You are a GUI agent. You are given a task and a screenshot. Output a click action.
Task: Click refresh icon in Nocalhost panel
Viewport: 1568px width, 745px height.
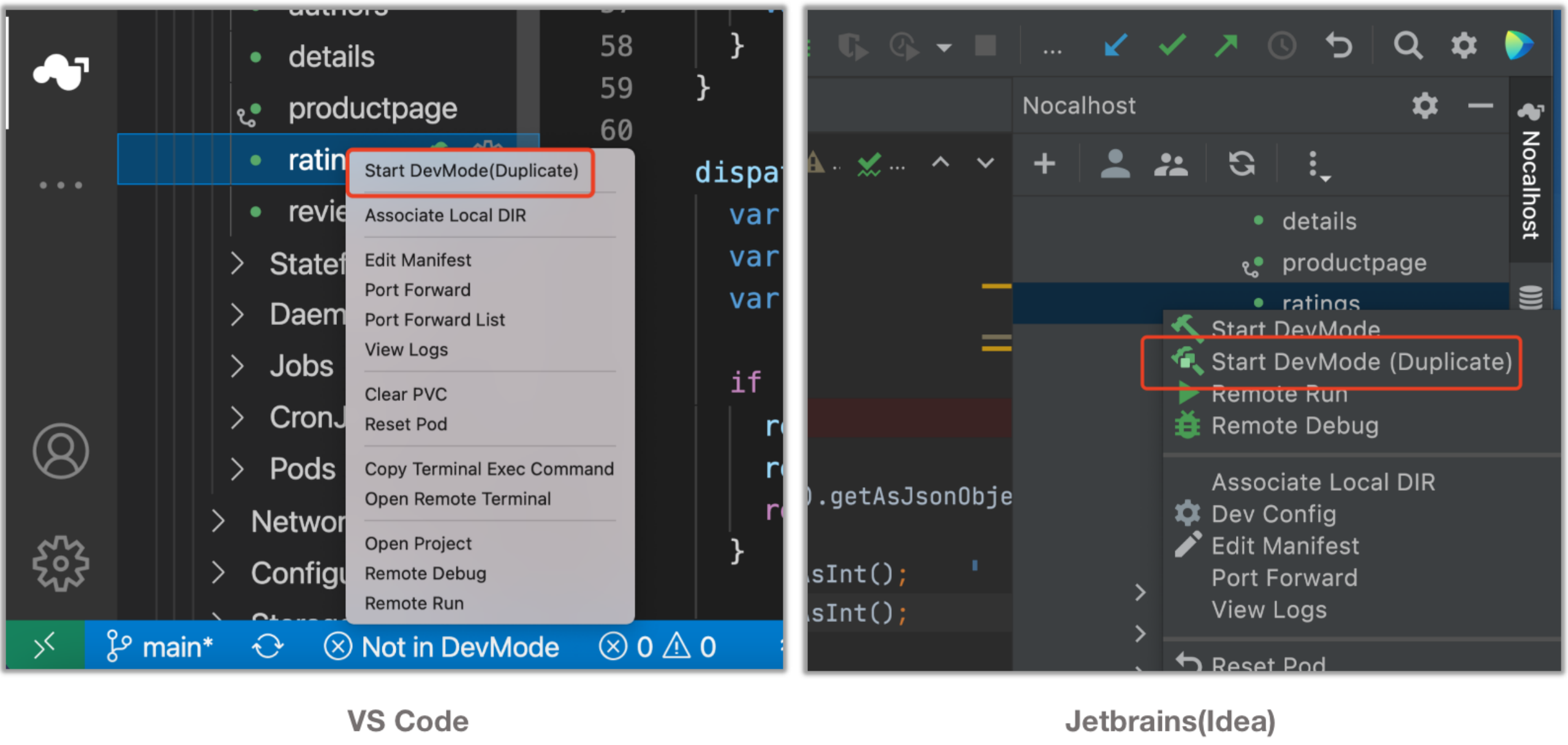(1242, 163)
